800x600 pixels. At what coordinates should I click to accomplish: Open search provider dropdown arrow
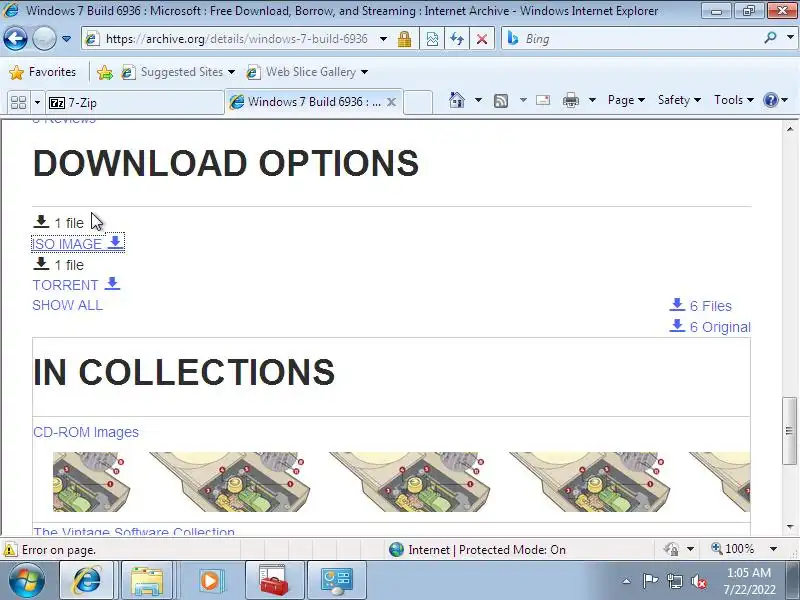(x=790, y=38)
